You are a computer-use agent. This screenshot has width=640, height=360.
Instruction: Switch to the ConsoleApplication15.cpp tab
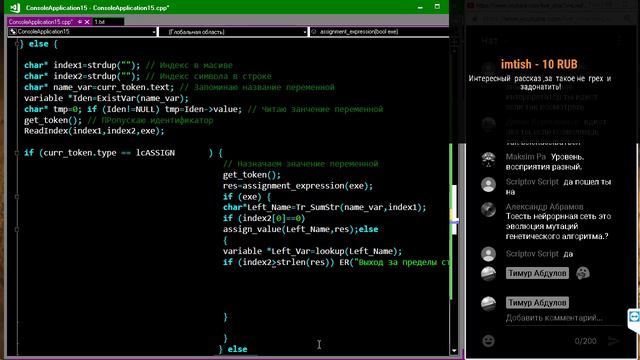tap(40, 22)
